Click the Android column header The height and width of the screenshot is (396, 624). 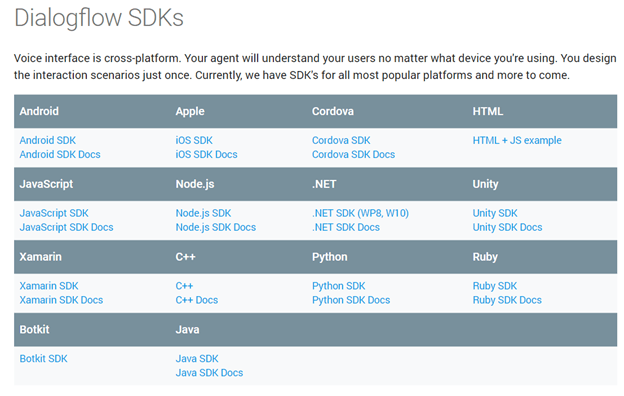[x=39, y=111]
